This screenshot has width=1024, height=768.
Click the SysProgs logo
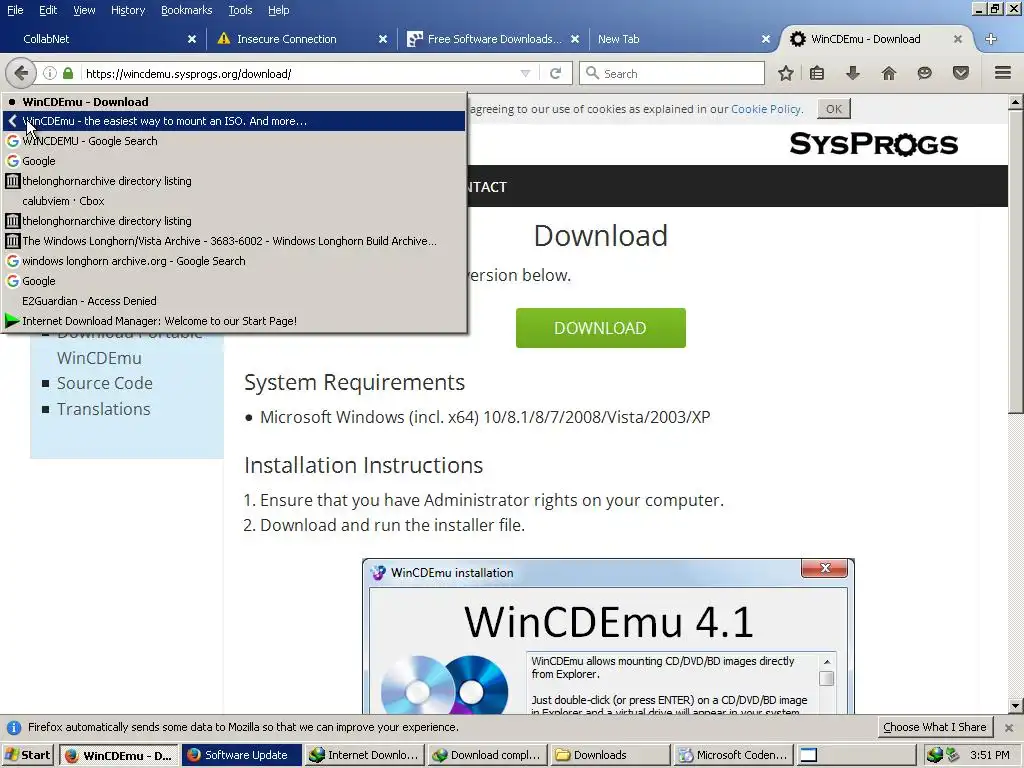[874, 144]
